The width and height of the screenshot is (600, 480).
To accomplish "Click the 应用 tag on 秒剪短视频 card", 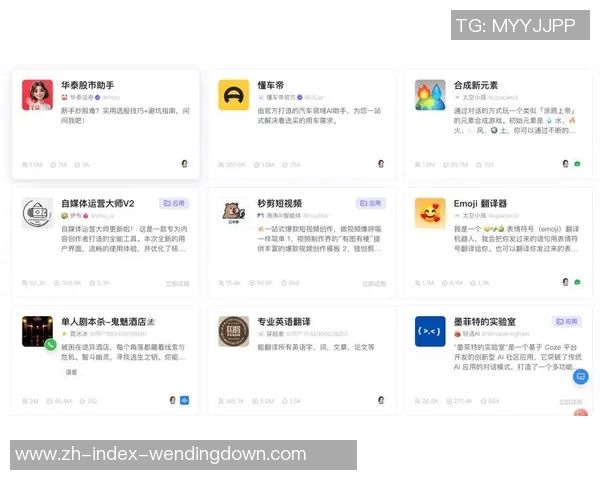I will click(x=370, y=203).
